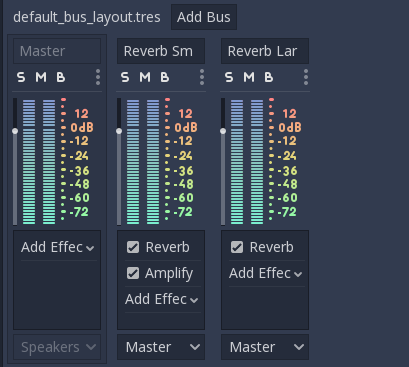This screenshot has height=367, width=409.
Task: Click the default_bus_layout.tres file label
Action: pos(87,17)
